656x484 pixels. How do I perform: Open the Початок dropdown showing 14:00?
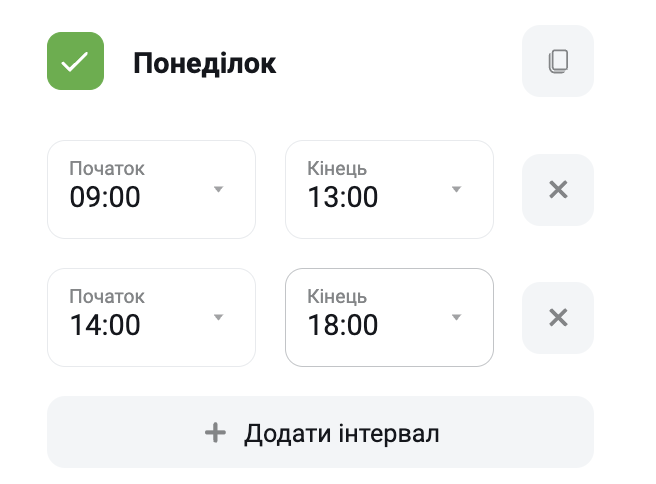151,318
